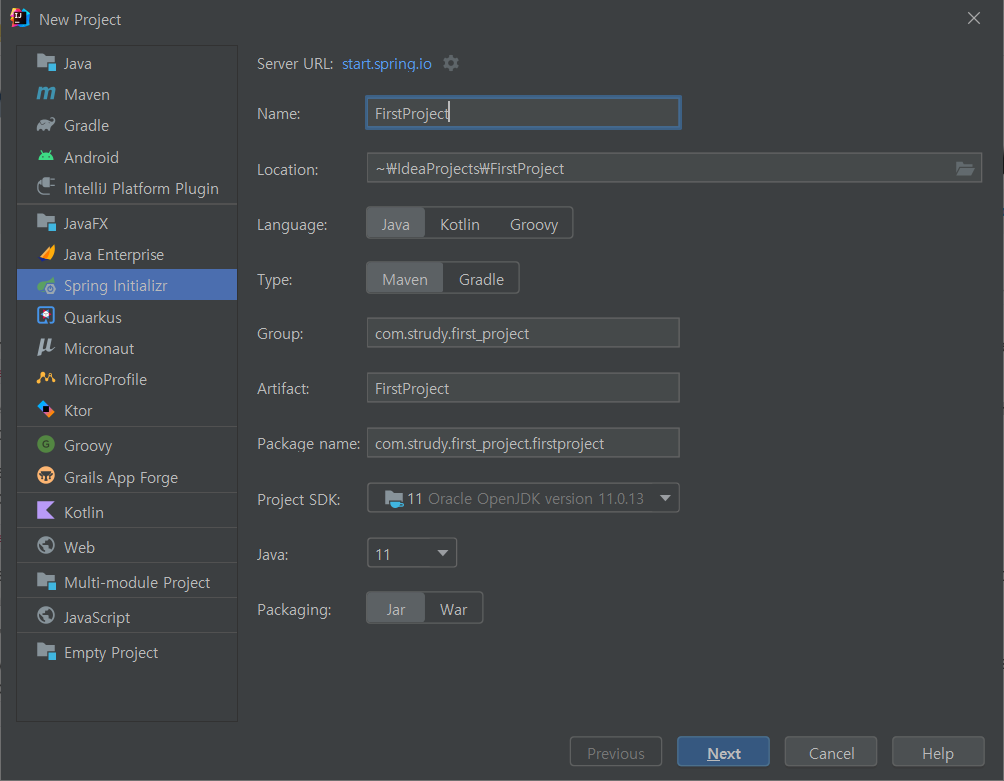Click the Multi-module Project folder icon
The image size is (1004, 781).
(46, 581)
